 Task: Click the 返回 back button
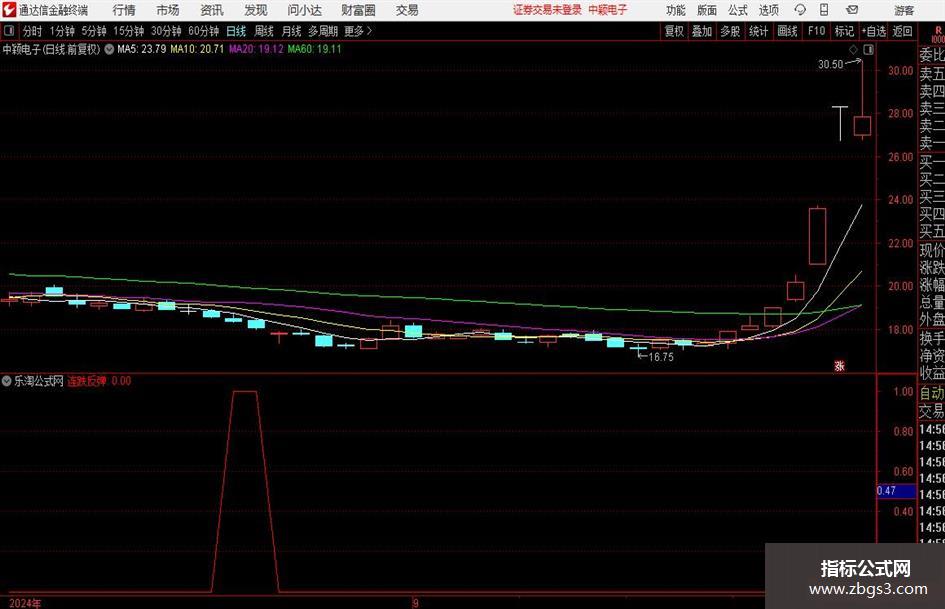[902, 31]
